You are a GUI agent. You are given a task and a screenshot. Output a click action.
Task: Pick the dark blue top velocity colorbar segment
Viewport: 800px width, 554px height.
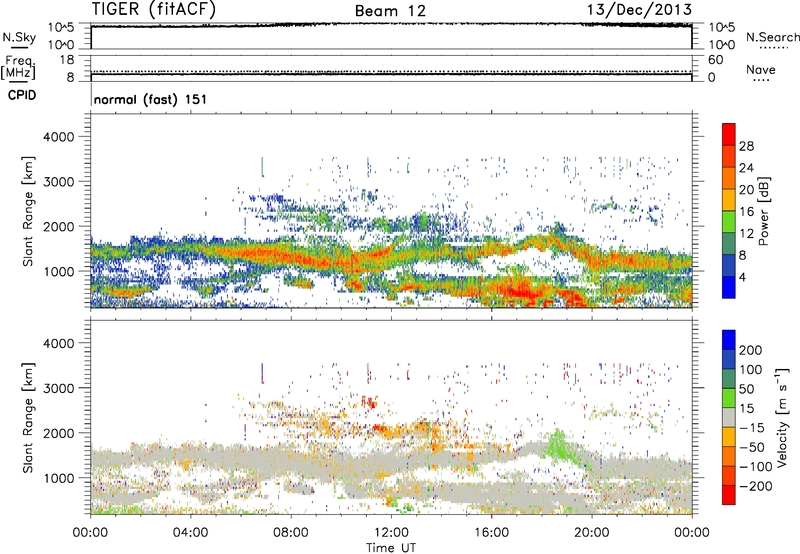[729, 340]
